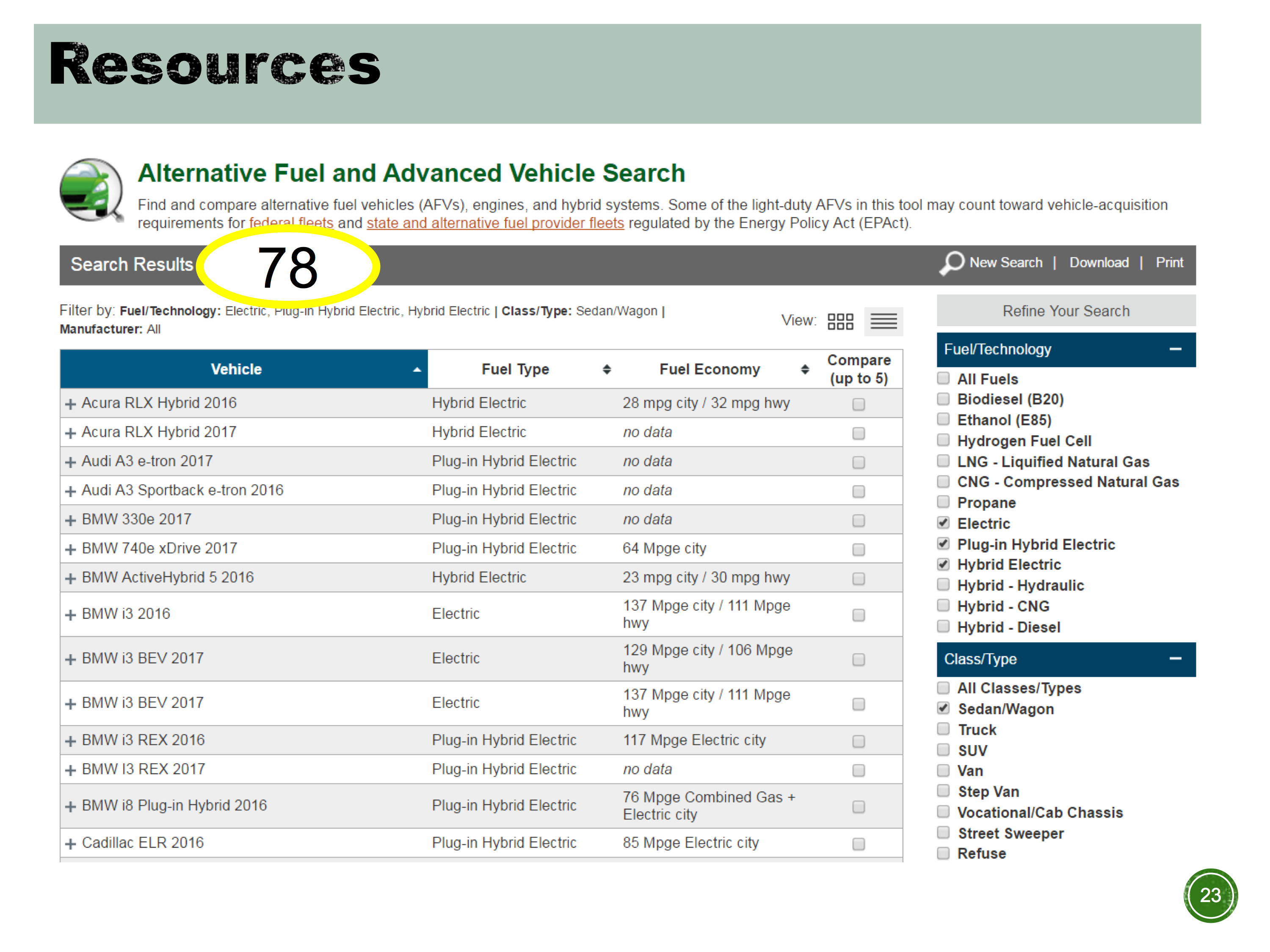The image size is (1270, 952).
Task: Sort by Fuel Type arrows icon
Action: (606, 369)
